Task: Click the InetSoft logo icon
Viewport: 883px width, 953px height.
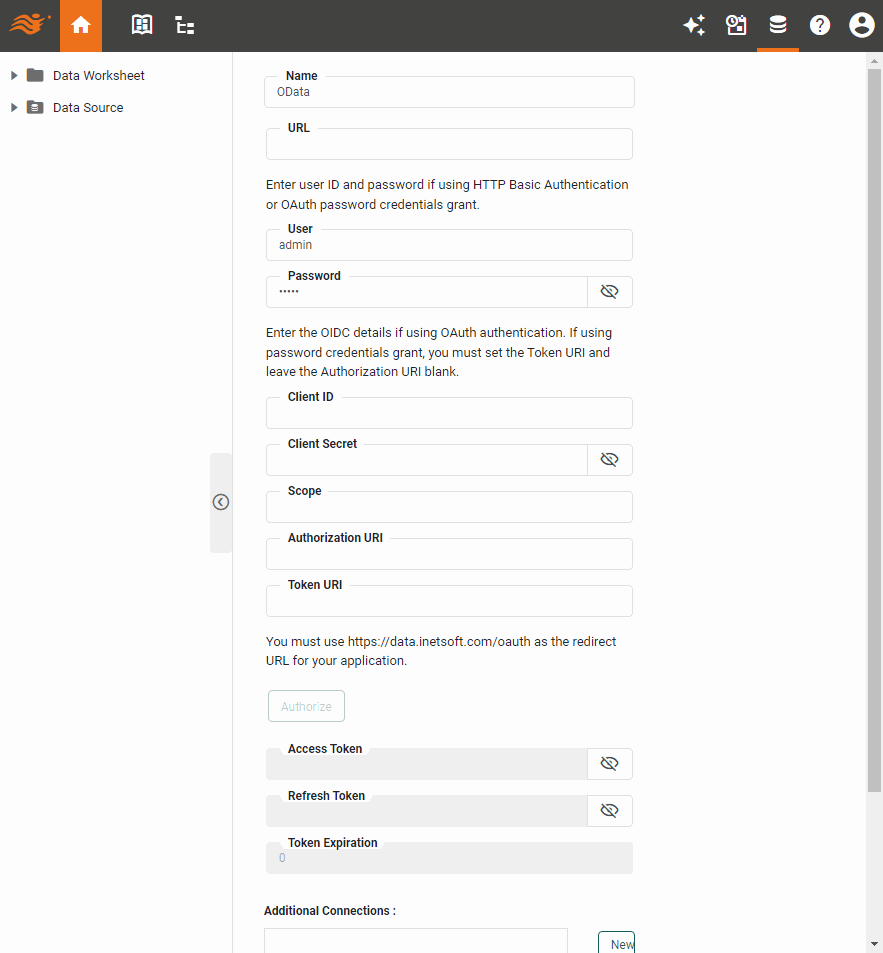Action: tap(28, 25)
